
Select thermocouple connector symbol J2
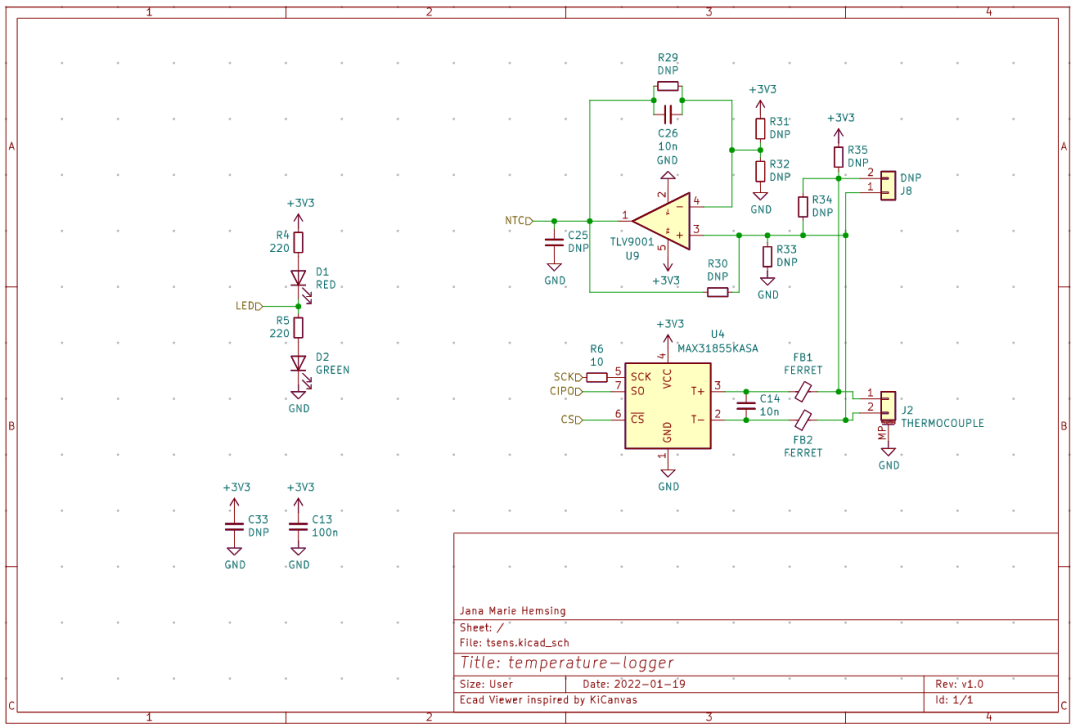pyautogui.click(x=889, y=406)
